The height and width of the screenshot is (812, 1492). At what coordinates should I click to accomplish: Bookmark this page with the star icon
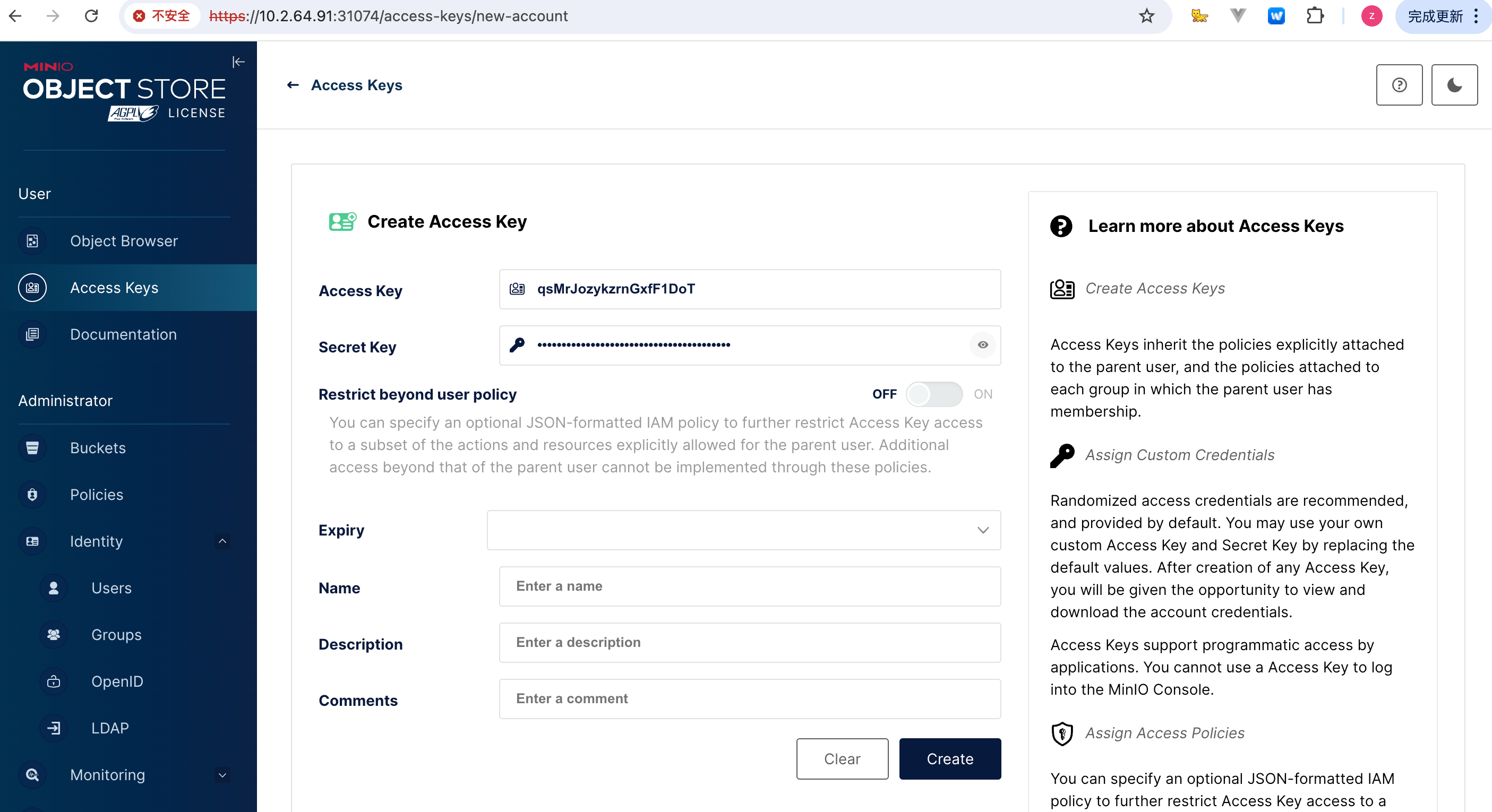pyautogui.click(x=1146, y=16)
